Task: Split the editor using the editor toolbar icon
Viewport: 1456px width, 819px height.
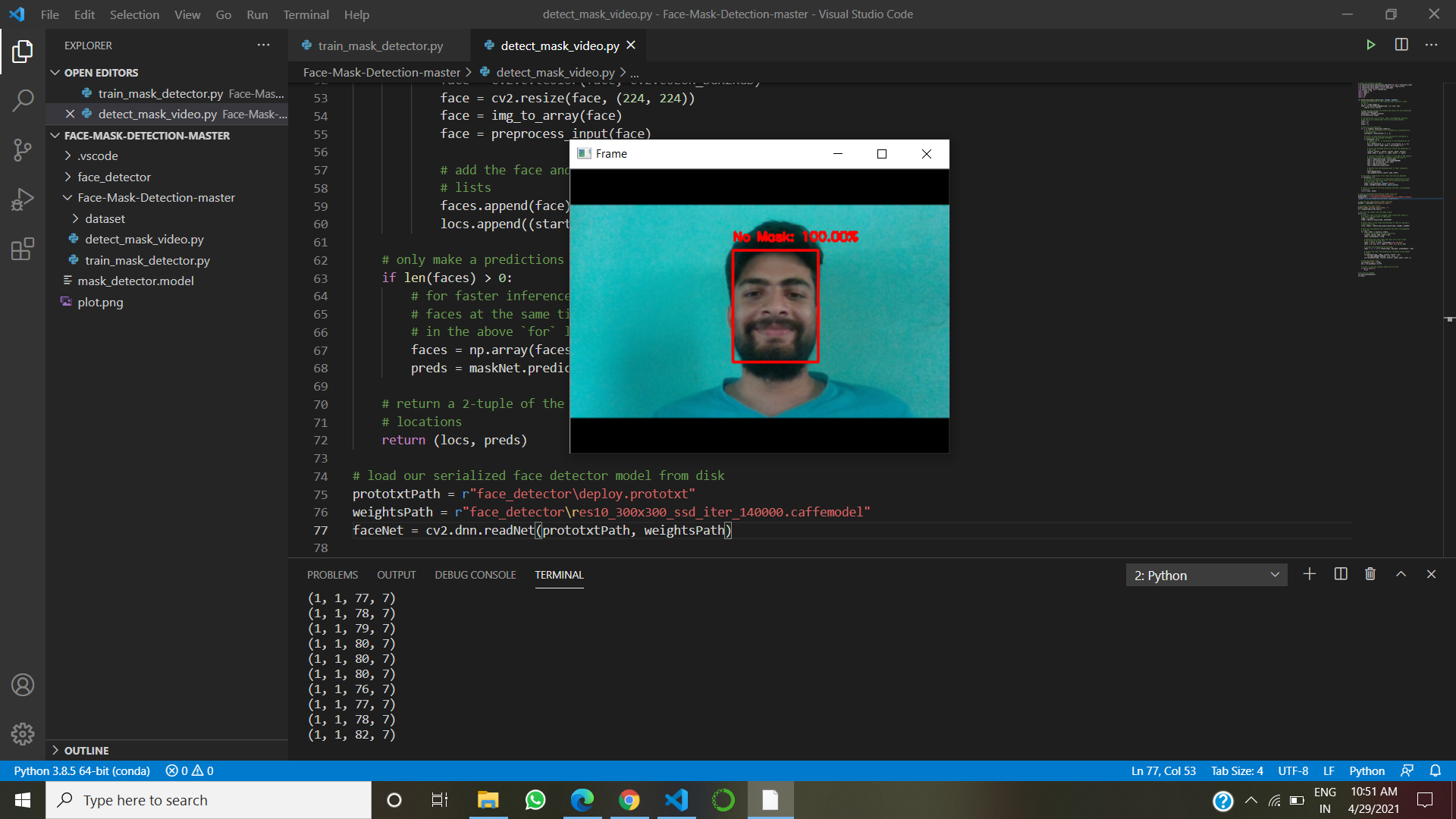Action: pos(1401,45)
